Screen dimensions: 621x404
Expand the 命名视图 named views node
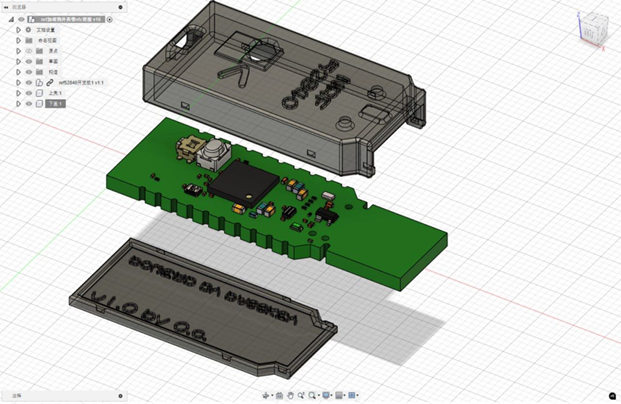click(x=18, y=40)
